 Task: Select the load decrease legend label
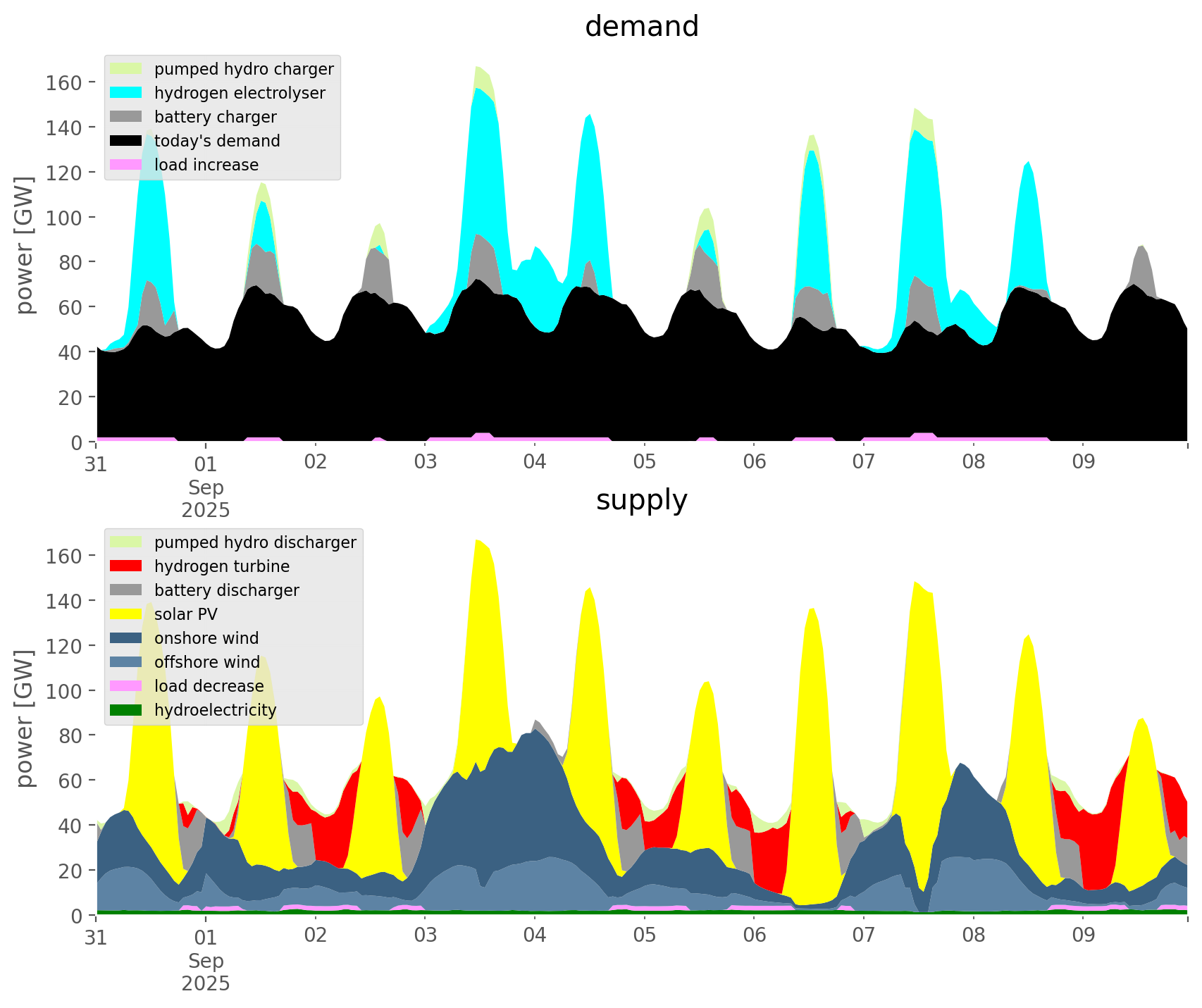(209, 686)
